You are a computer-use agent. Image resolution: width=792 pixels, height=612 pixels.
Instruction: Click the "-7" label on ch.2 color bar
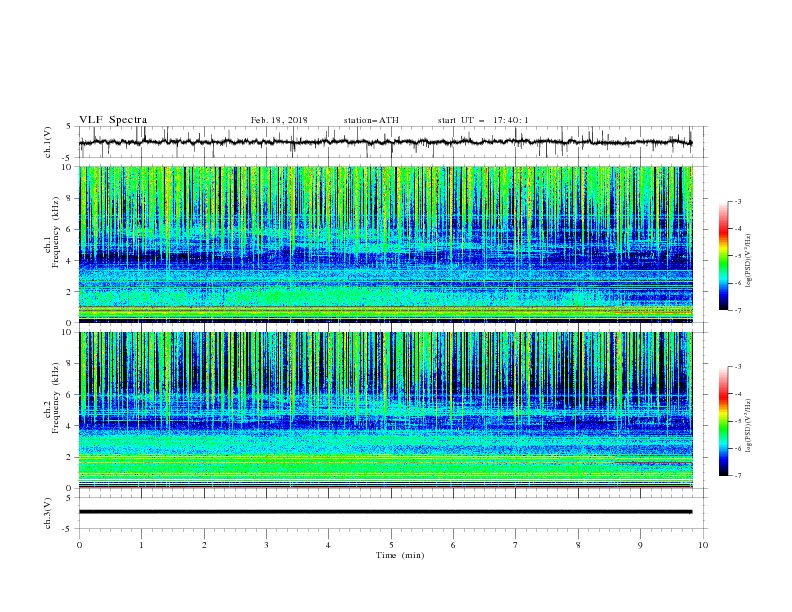click(738, 475)
